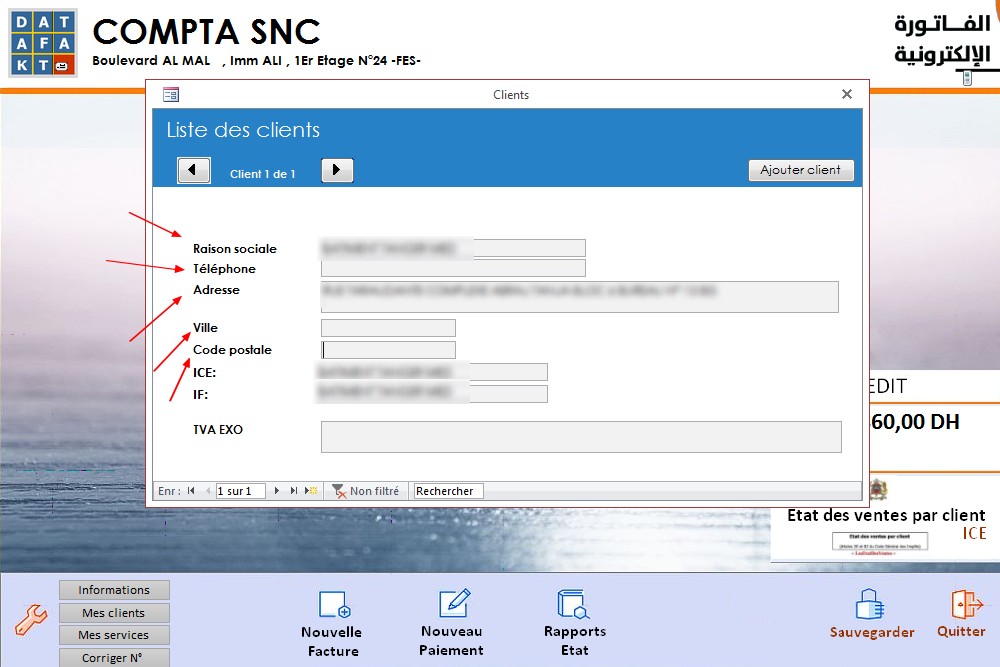Open Rapports Etat icon
The image size is (1000, 667).
pos(573,604)
